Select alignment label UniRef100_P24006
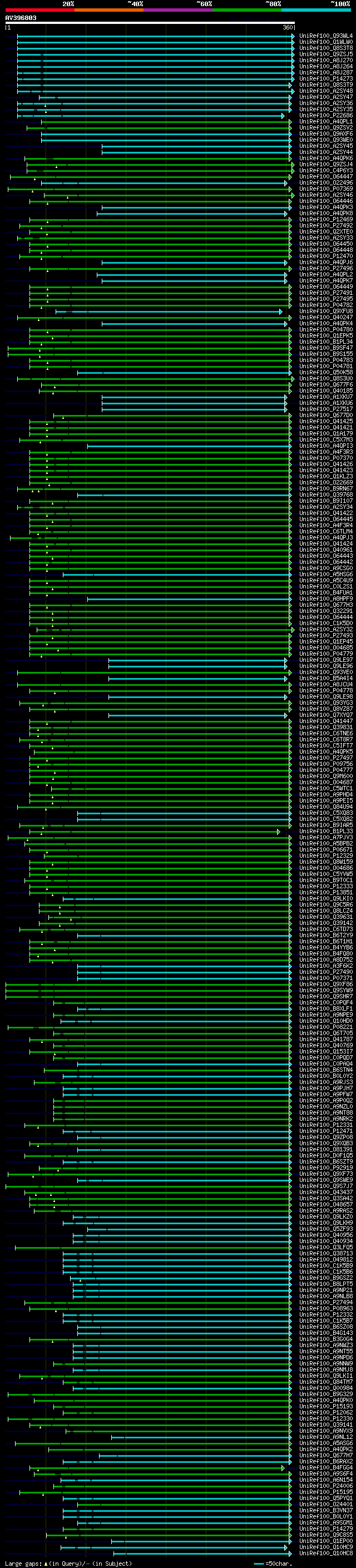Screen dimensions: 356x1568 [325, 1486]
